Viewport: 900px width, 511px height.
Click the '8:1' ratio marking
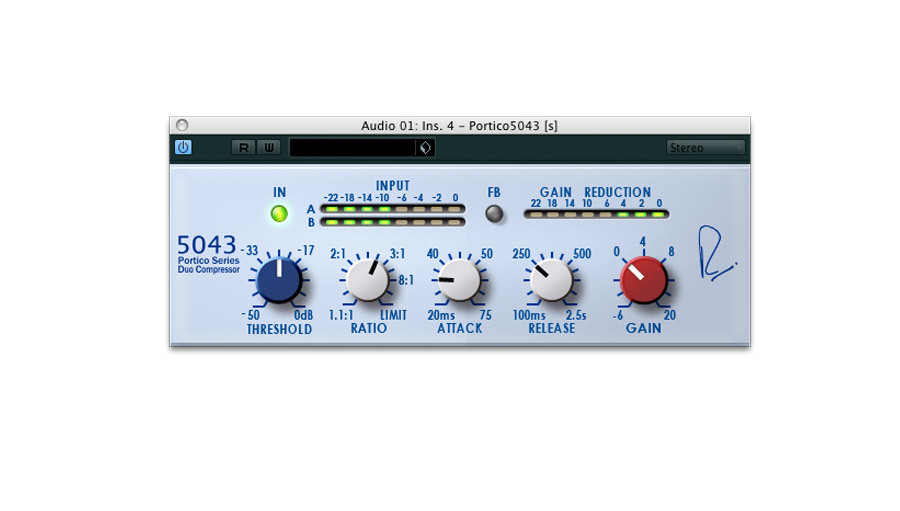coord(406,280)
